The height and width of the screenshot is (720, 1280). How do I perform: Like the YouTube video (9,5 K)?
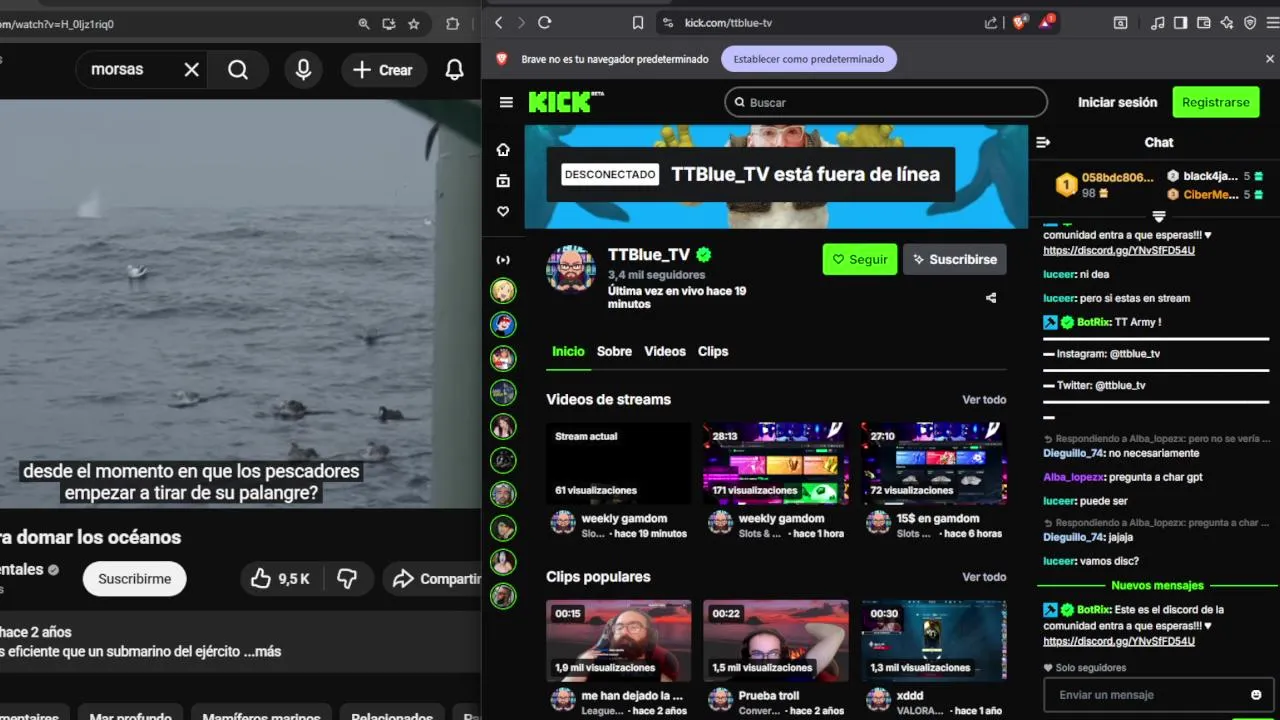[281, 578]
